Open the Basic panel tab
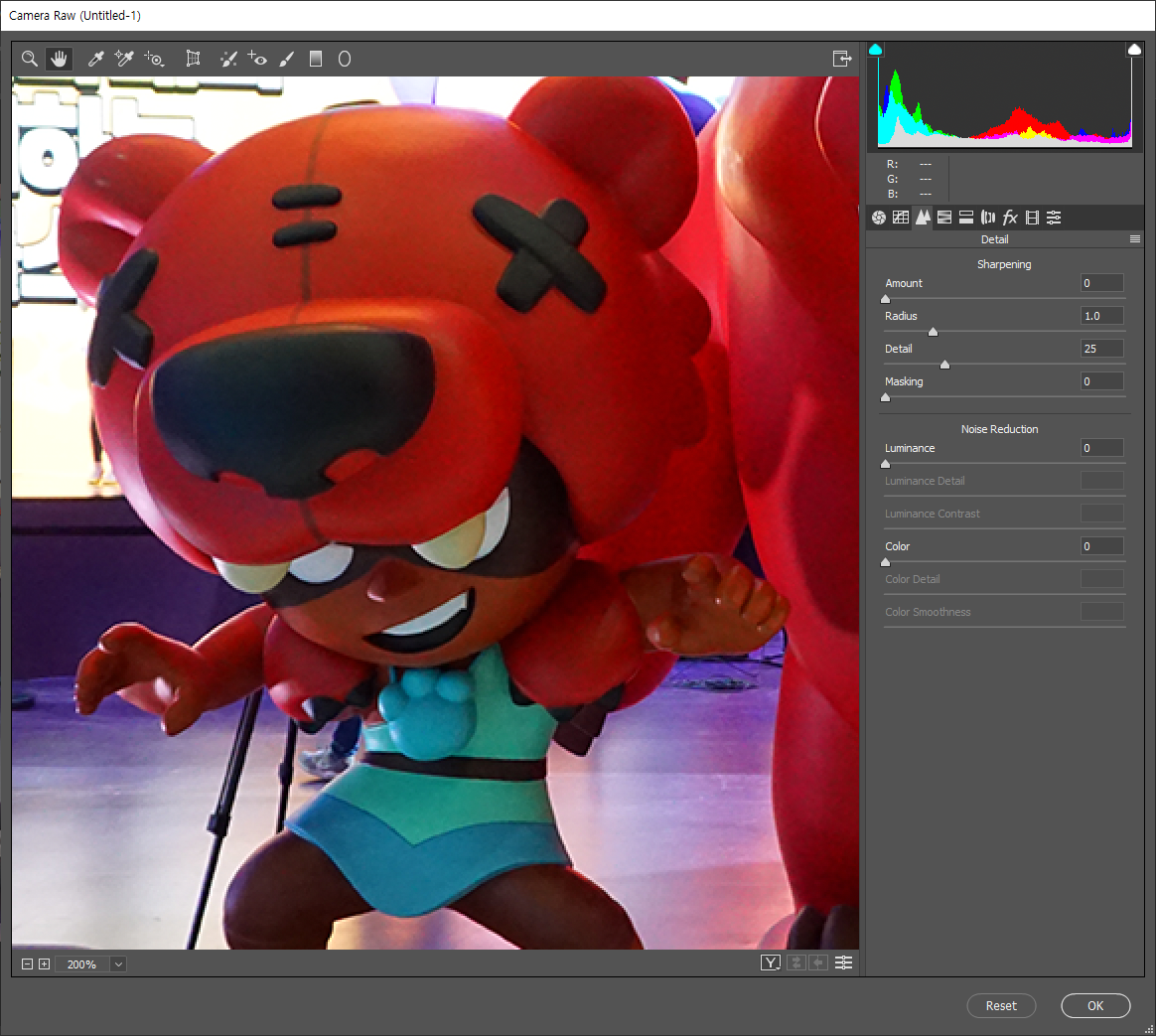Image resolution: width=1156 pixels, height=1036 pixels. point(879,218)
